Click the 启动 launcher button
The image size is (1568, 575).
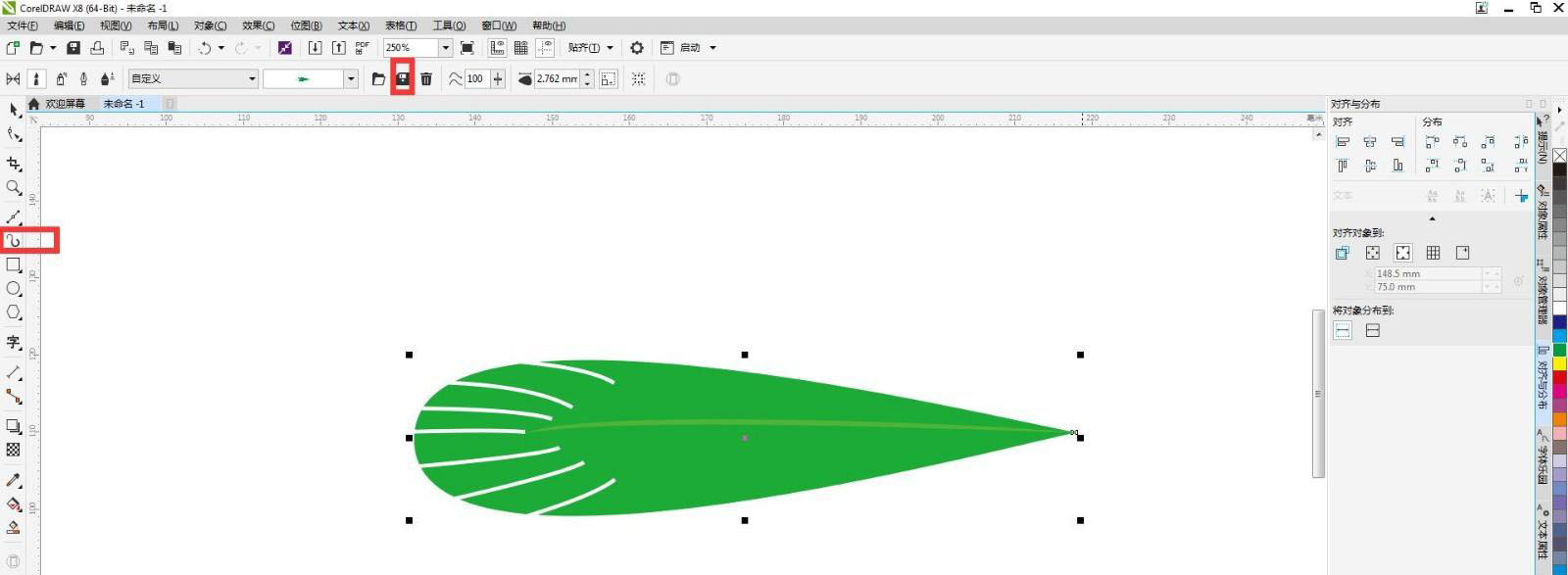coord(690,47)
